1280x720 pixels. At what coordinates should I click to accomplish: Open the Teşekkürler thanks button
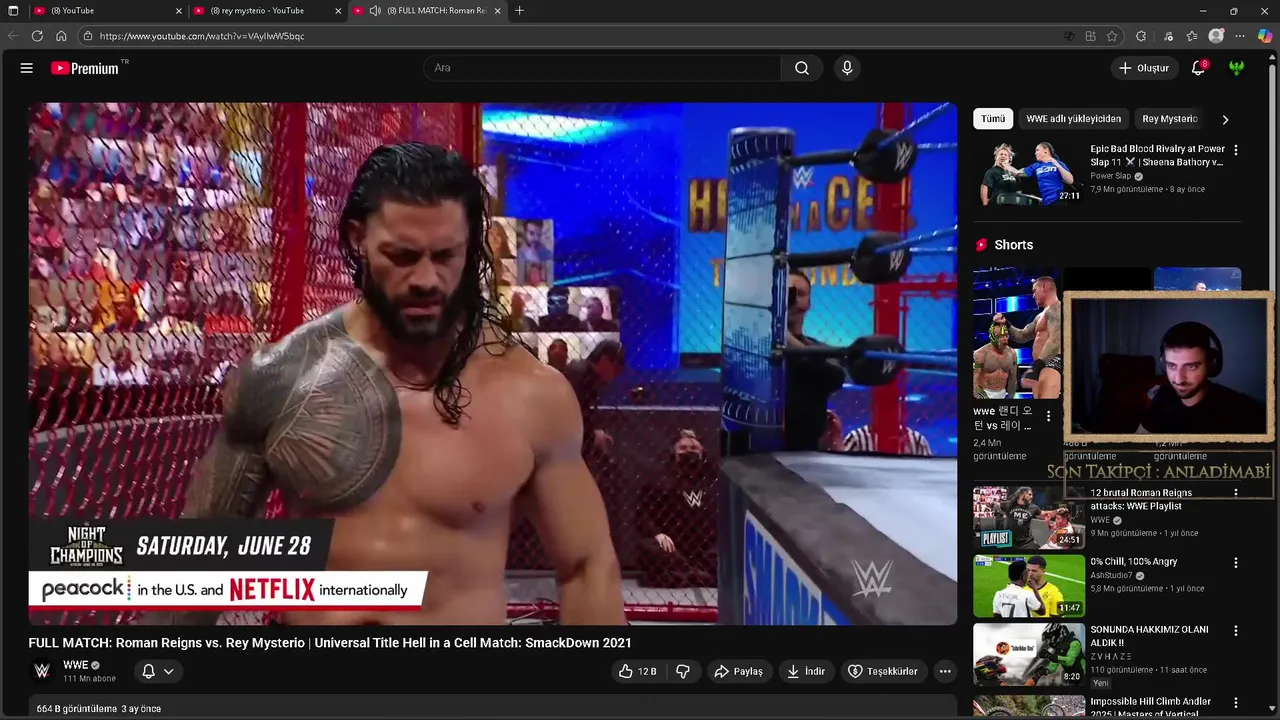[x=883, y=671]
